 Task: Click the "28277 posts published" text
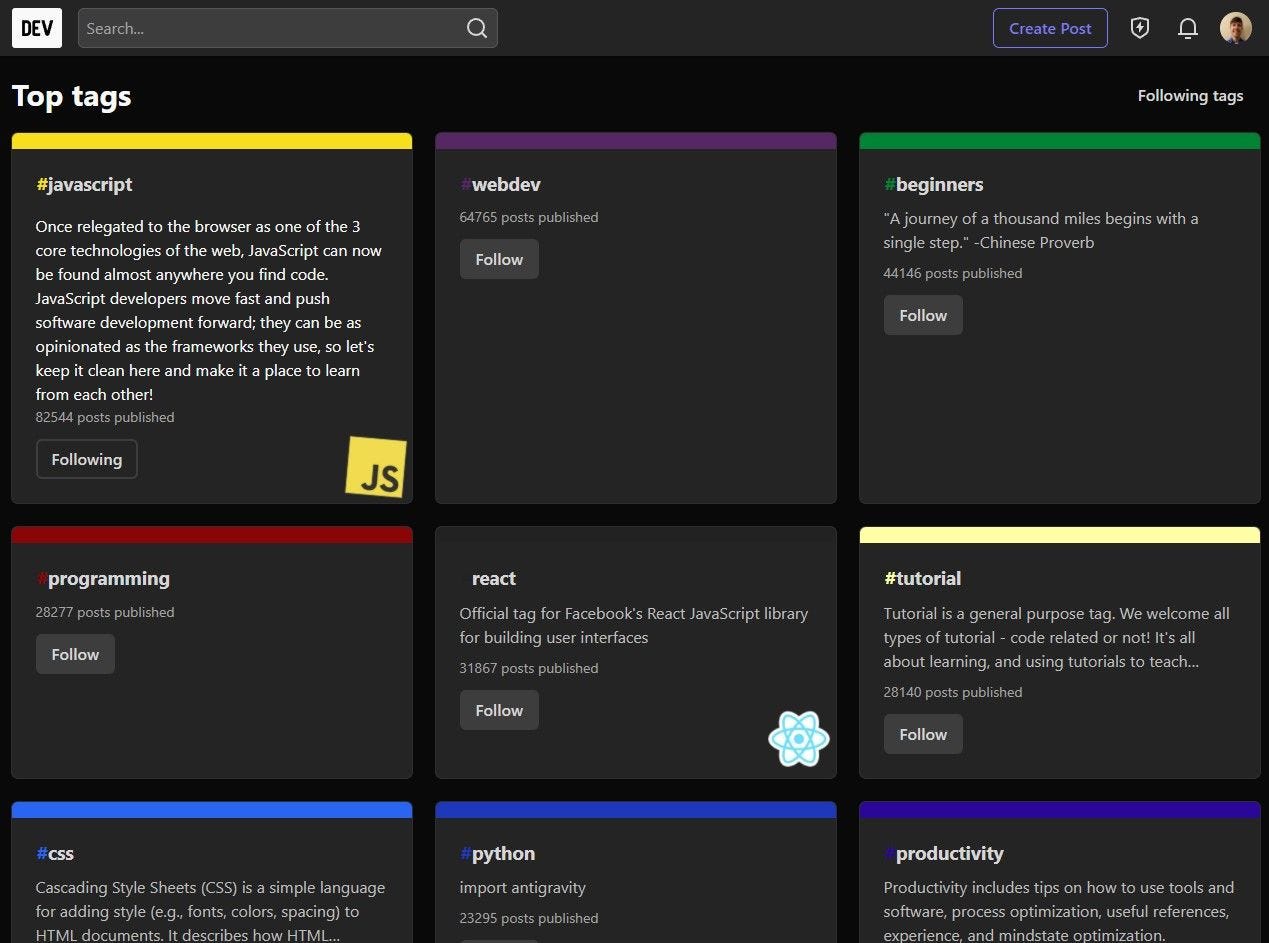105,612
